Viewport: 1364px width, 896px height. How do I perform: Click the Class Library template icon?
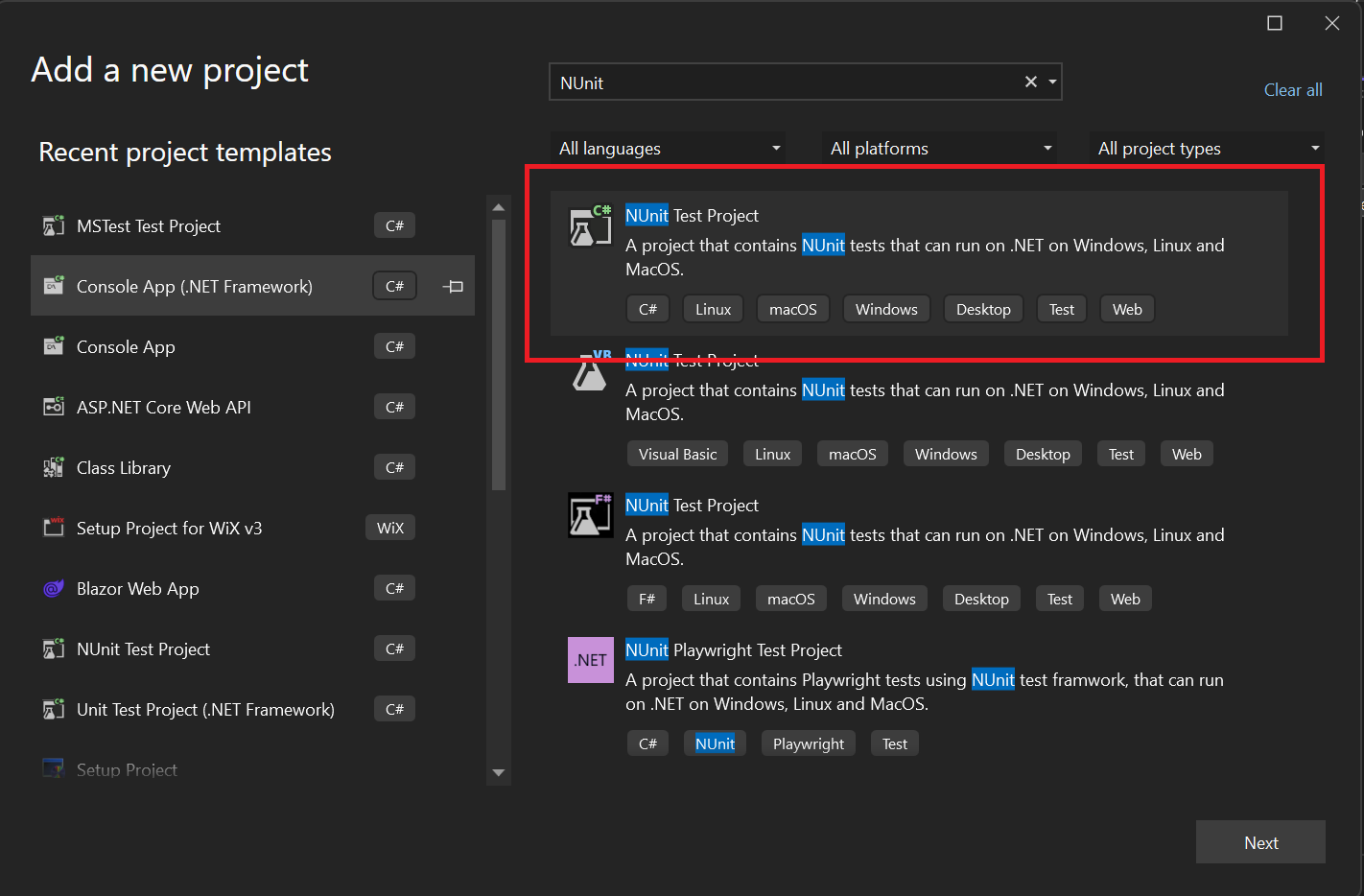point(53,467)
